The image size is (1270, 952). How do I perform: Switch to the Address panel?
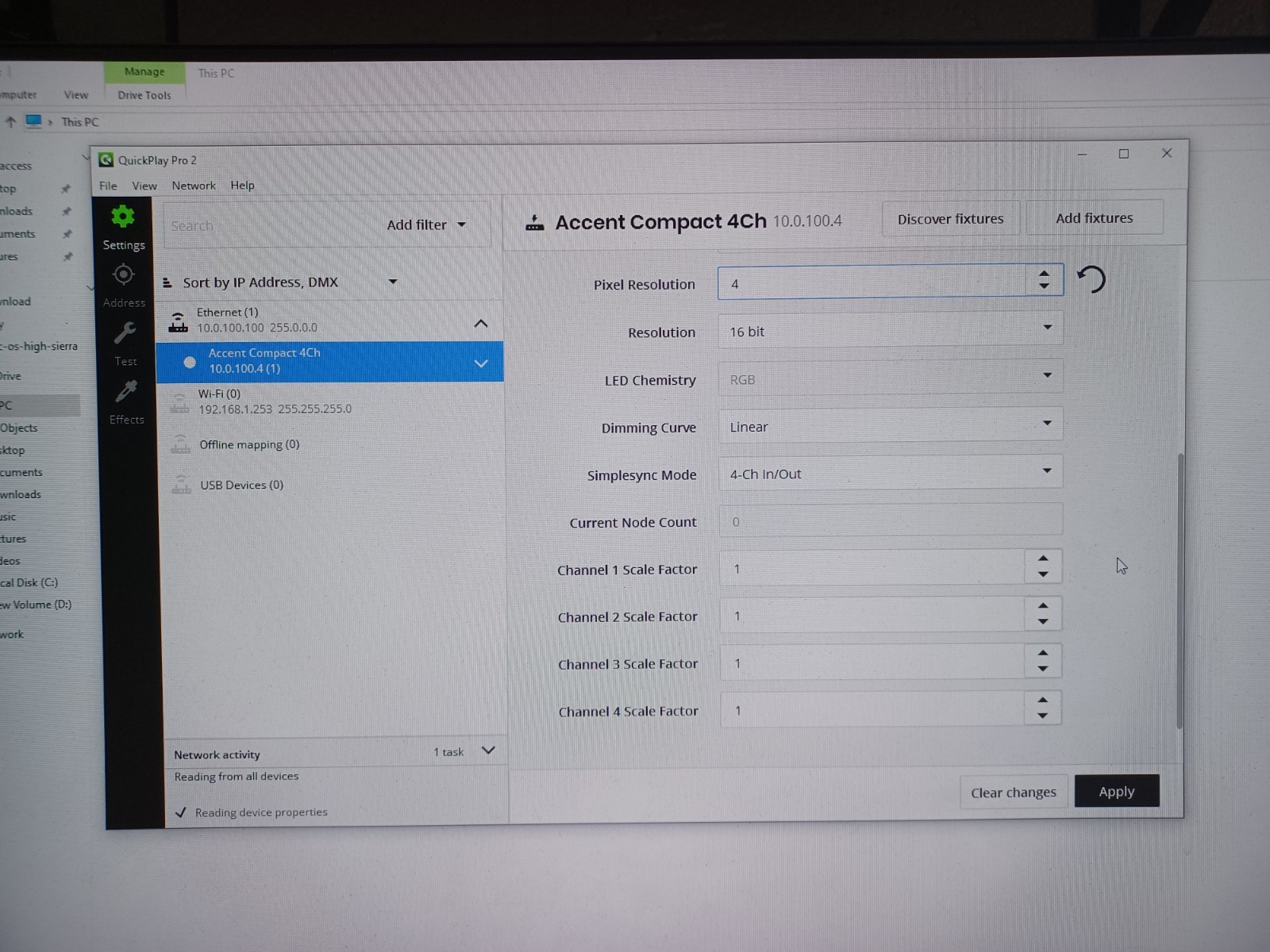coord(124,284)
